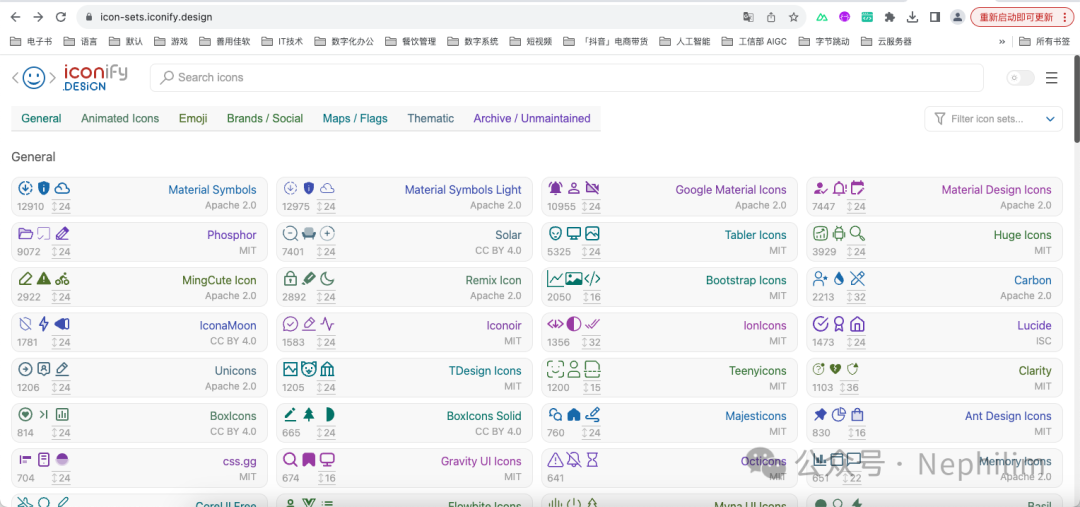Go forward with browser forward arrow
This screenshot has height=507, width=1080.
click(x=38, y=17)
